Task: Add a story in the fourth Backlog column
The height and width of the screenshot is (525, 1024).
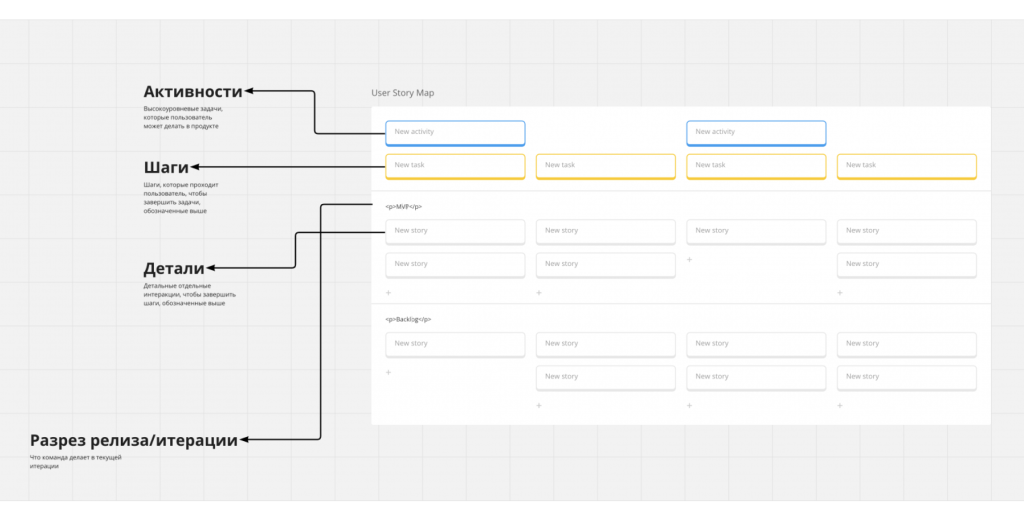Action: click(840, 405)
